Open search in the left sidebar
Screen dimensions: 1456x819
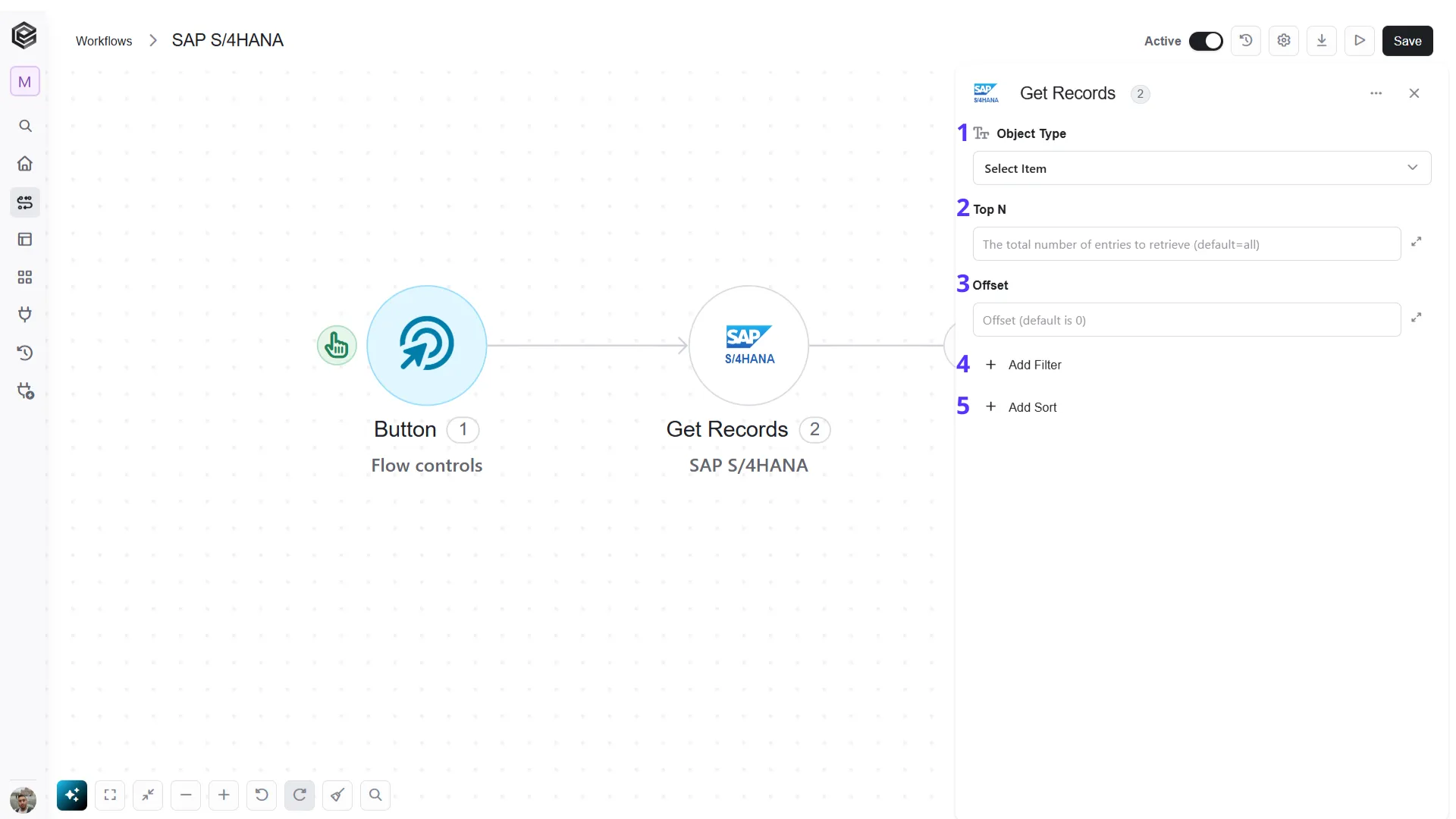tap(25, 126)
